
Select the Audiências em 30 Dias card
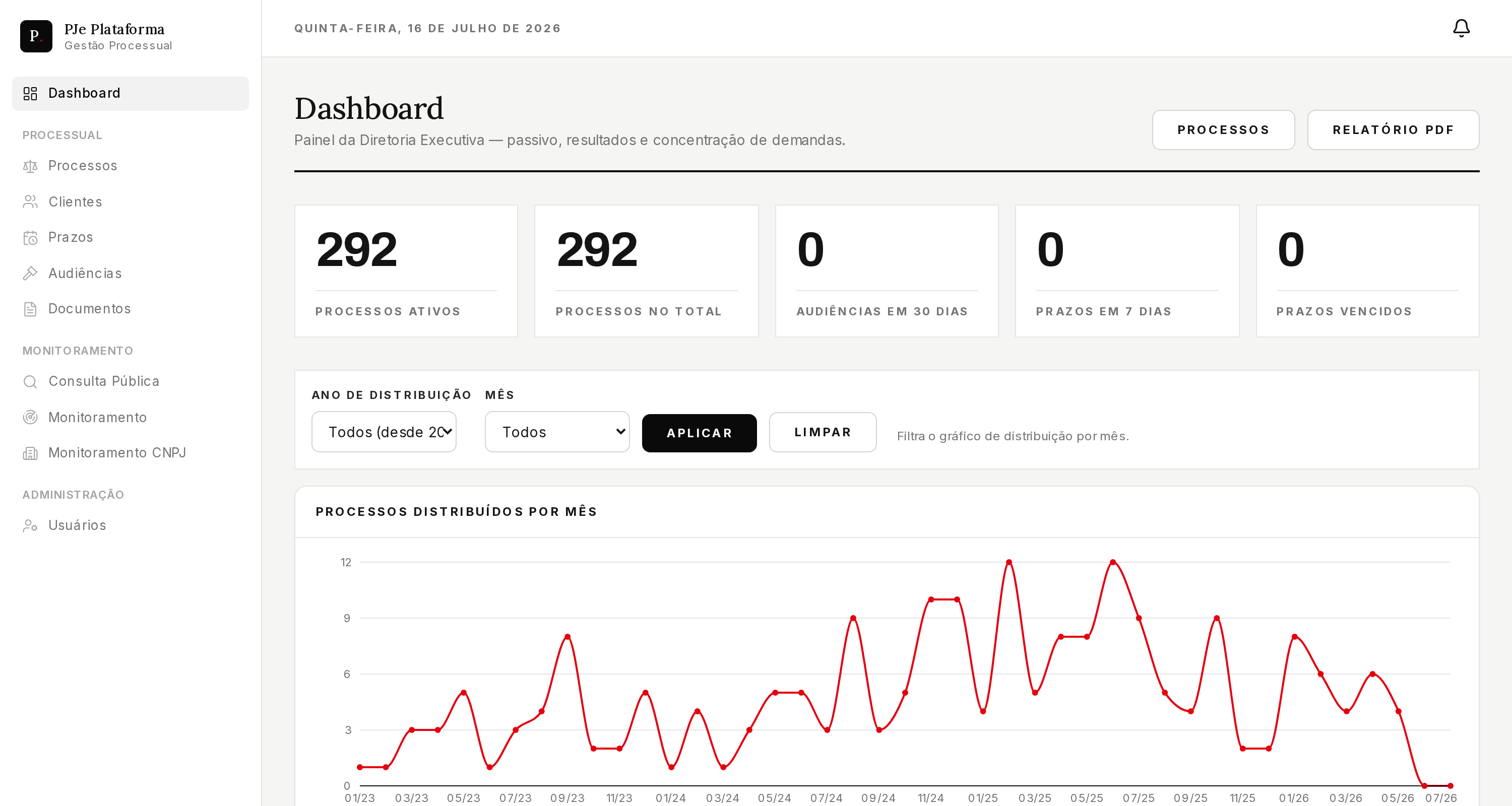887,271
